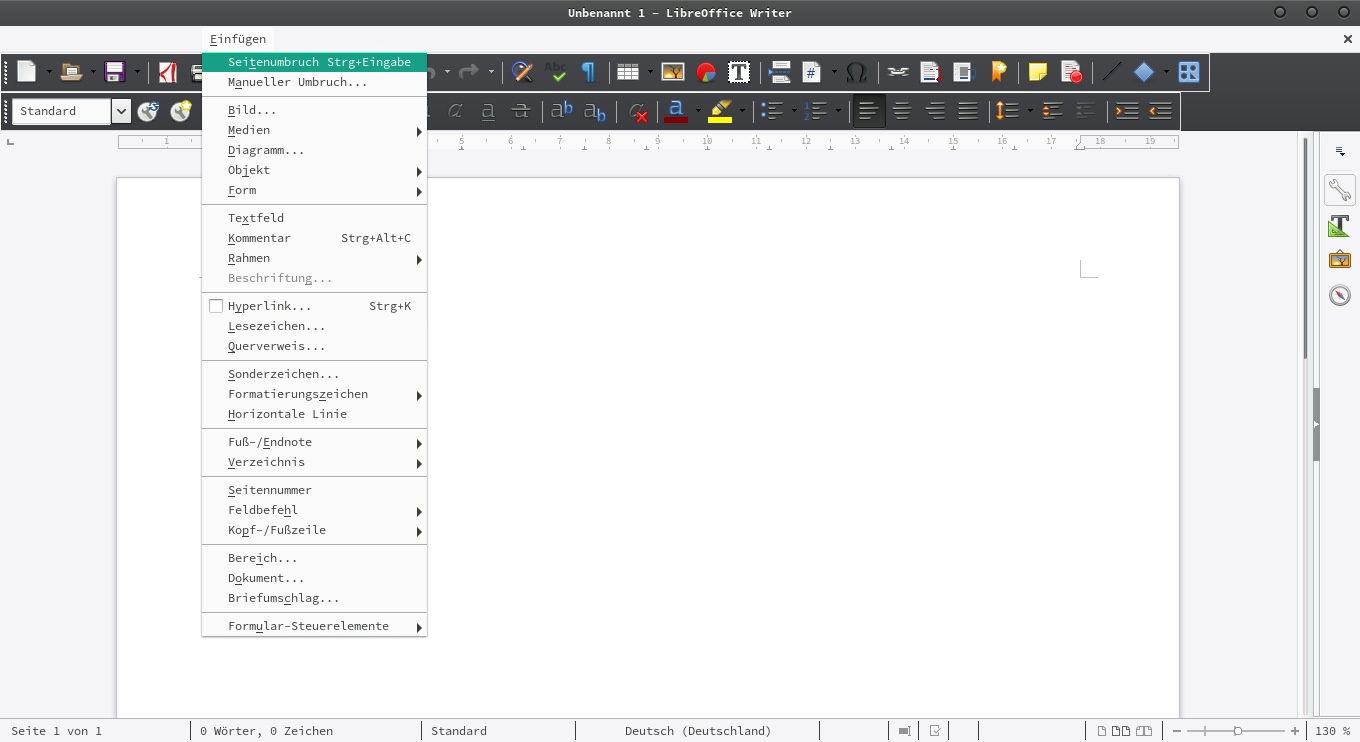Export directly as PDF from the toolbar
Screen dimensions: 1360x742
pos(168,72)
